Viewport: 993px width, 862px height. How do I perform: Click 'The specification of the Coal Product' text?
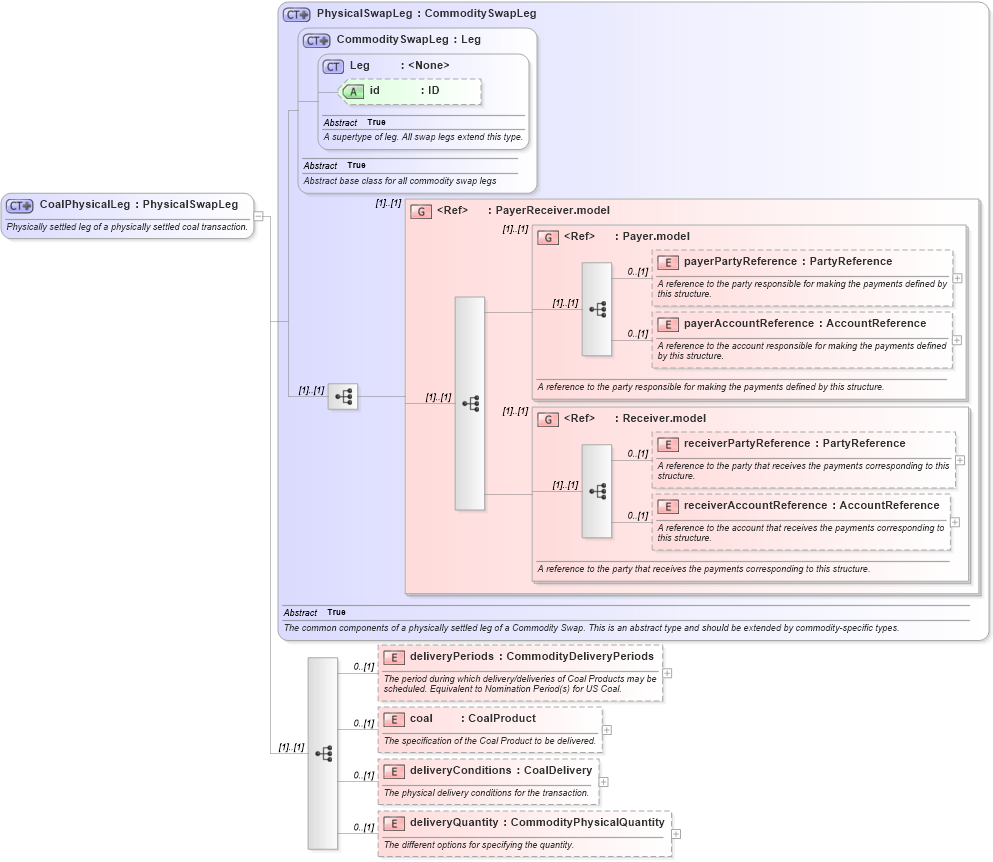[490, 741]
